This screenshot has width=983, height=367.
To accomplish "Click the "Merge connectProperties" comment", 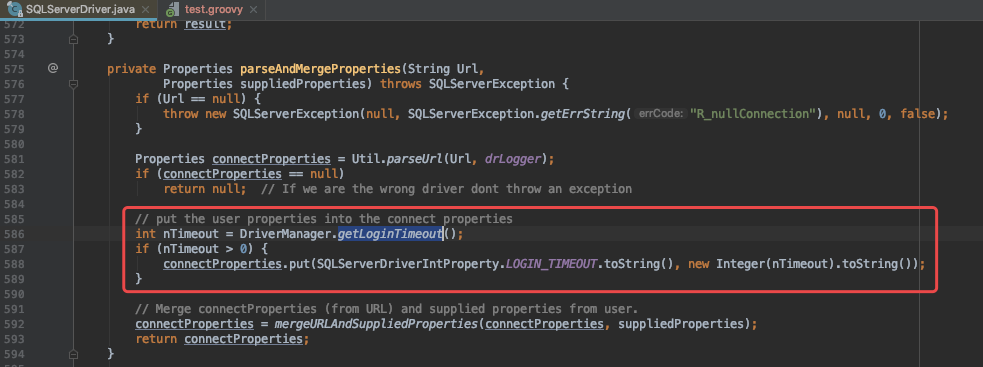I will (386, 309).
